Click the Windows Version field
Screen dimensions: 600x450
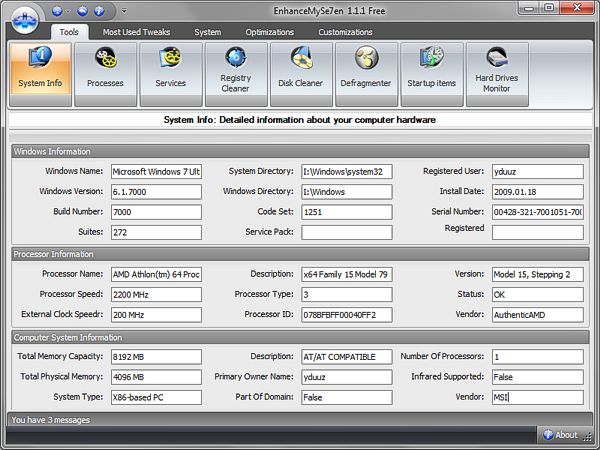(x=156, y=192)
